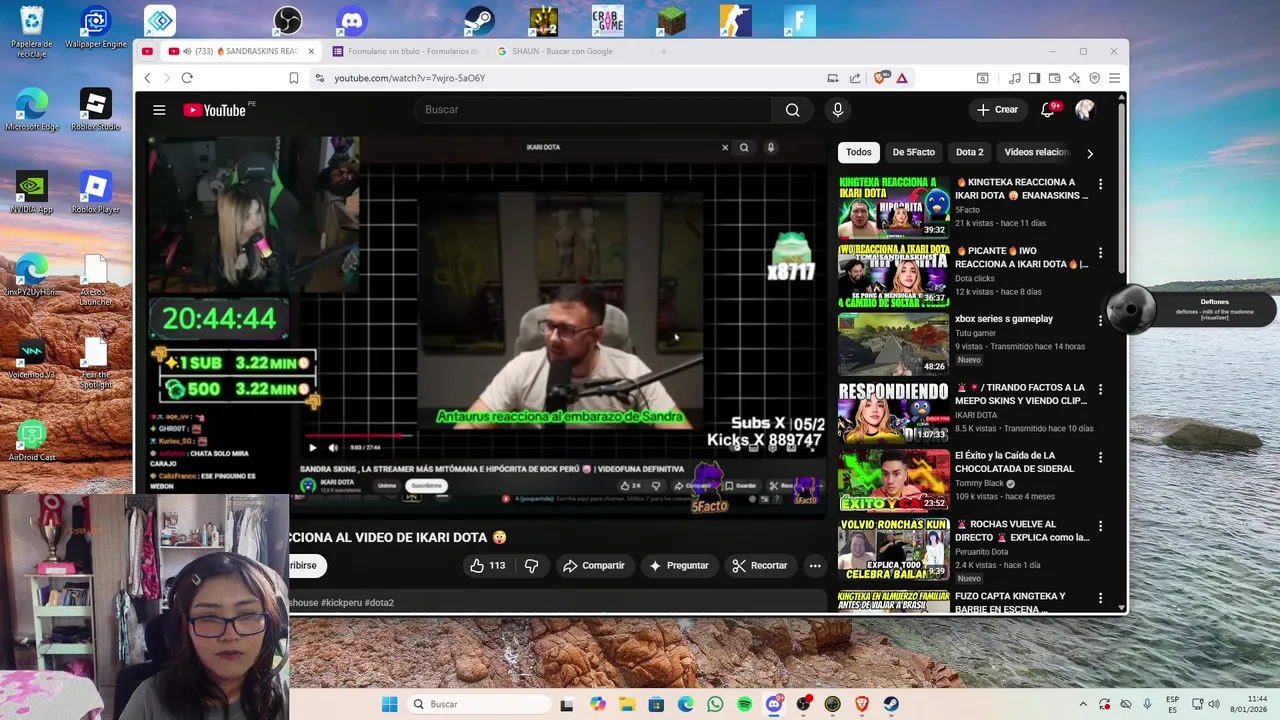Viewport: 1280px width, 720px height.
Task: Open Copilot from the taskbar
Action: click(x=598, y=704)
